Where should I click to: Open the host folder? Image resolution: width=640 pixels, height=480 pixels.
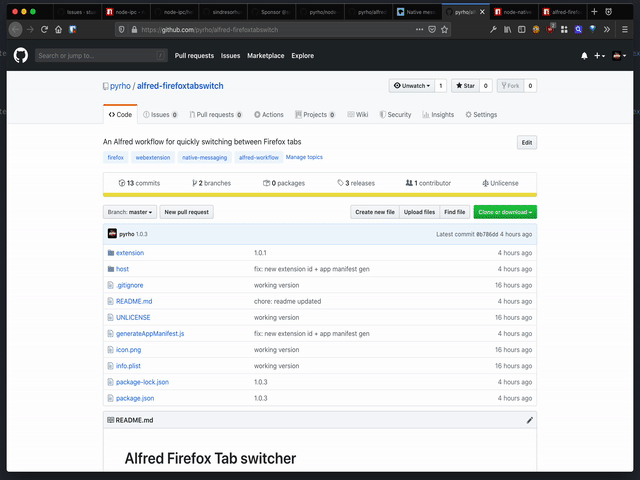122,269
